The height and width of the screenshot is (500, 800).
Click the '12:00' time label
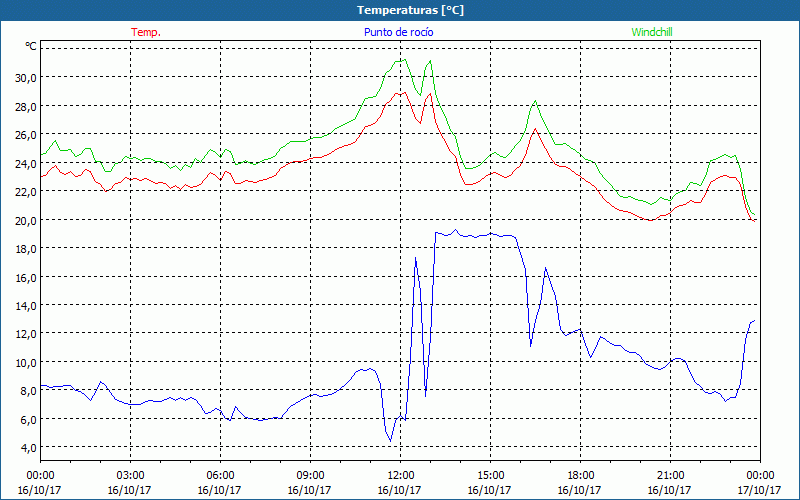click(400, 476)
